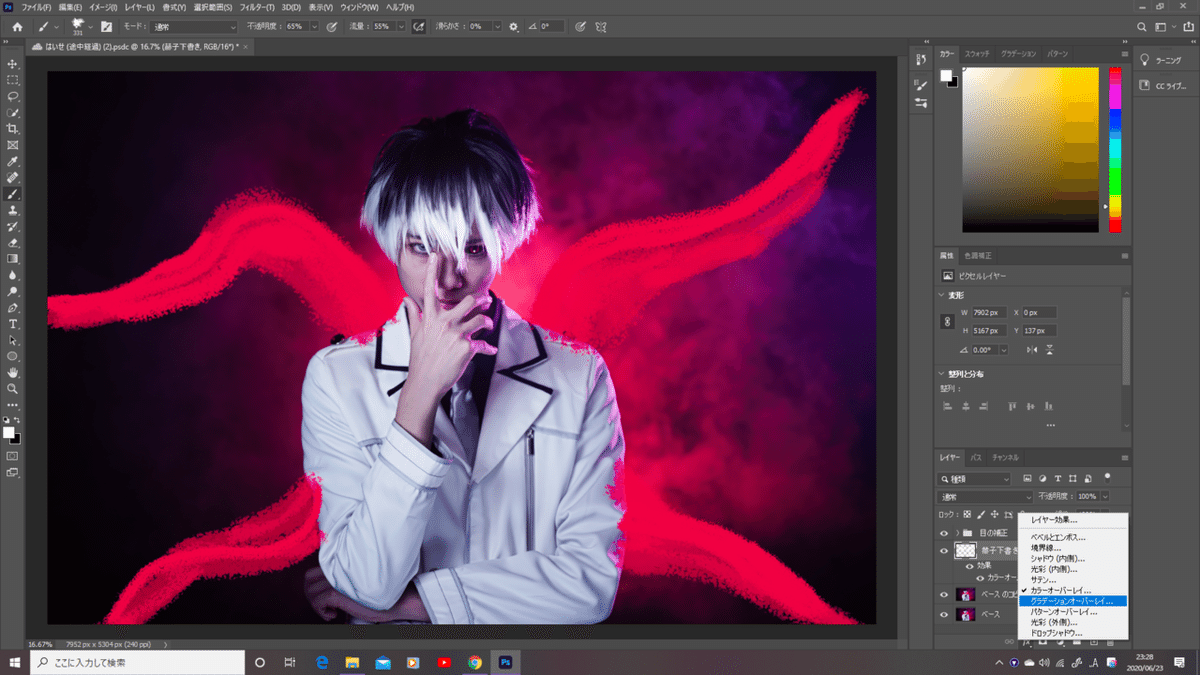
Task: Hide the ベース のコピー layer
Action: pyautogui.click(x=944, y=594)
